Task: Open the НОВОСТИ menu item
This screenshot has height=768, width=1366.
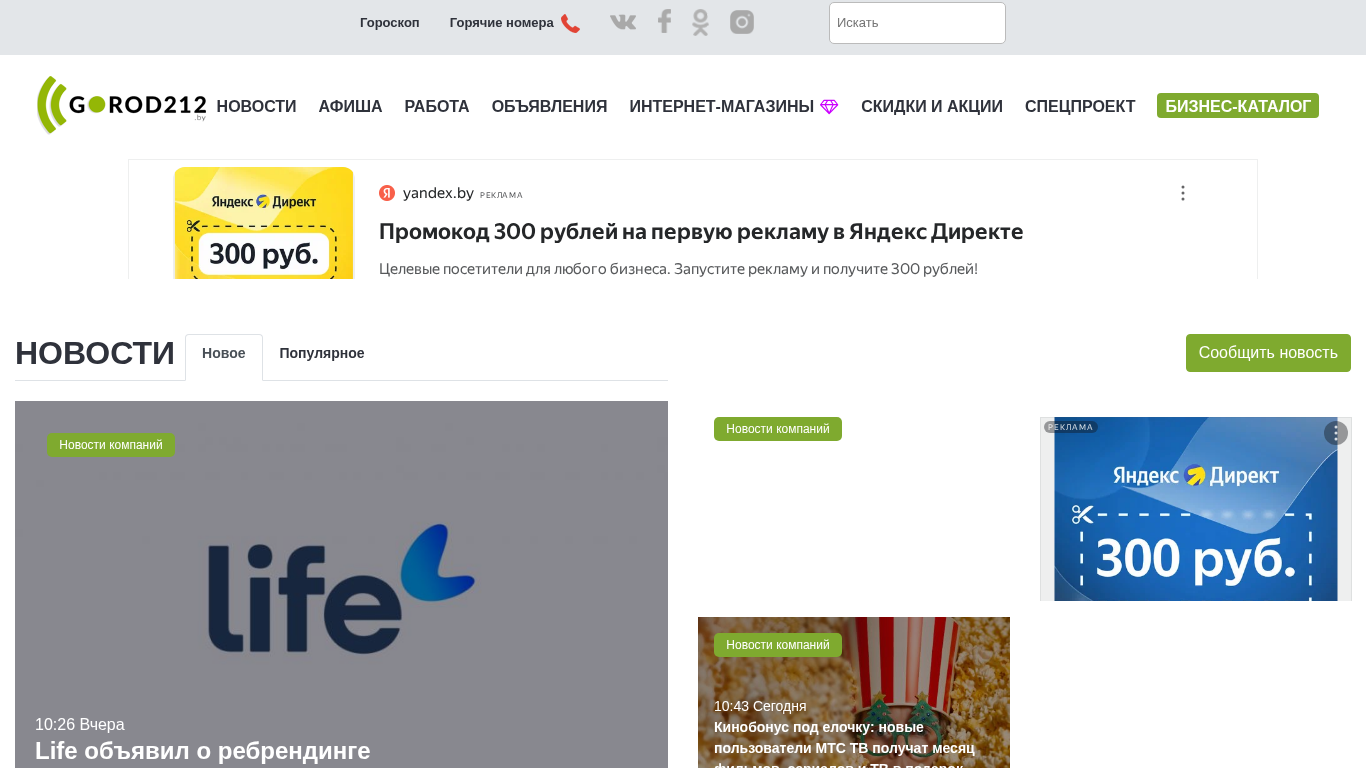Action: 256,107
